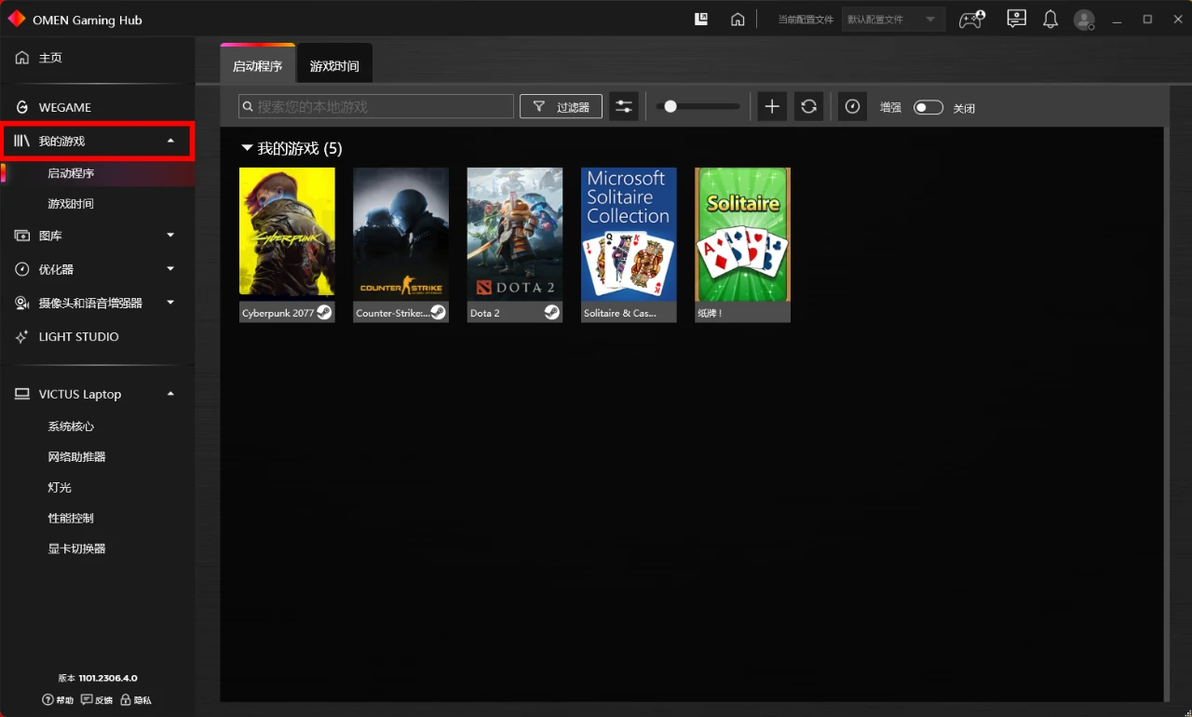
Task: Collapse the 我的游戏 (5) group triangle
Action: [246, 148]
